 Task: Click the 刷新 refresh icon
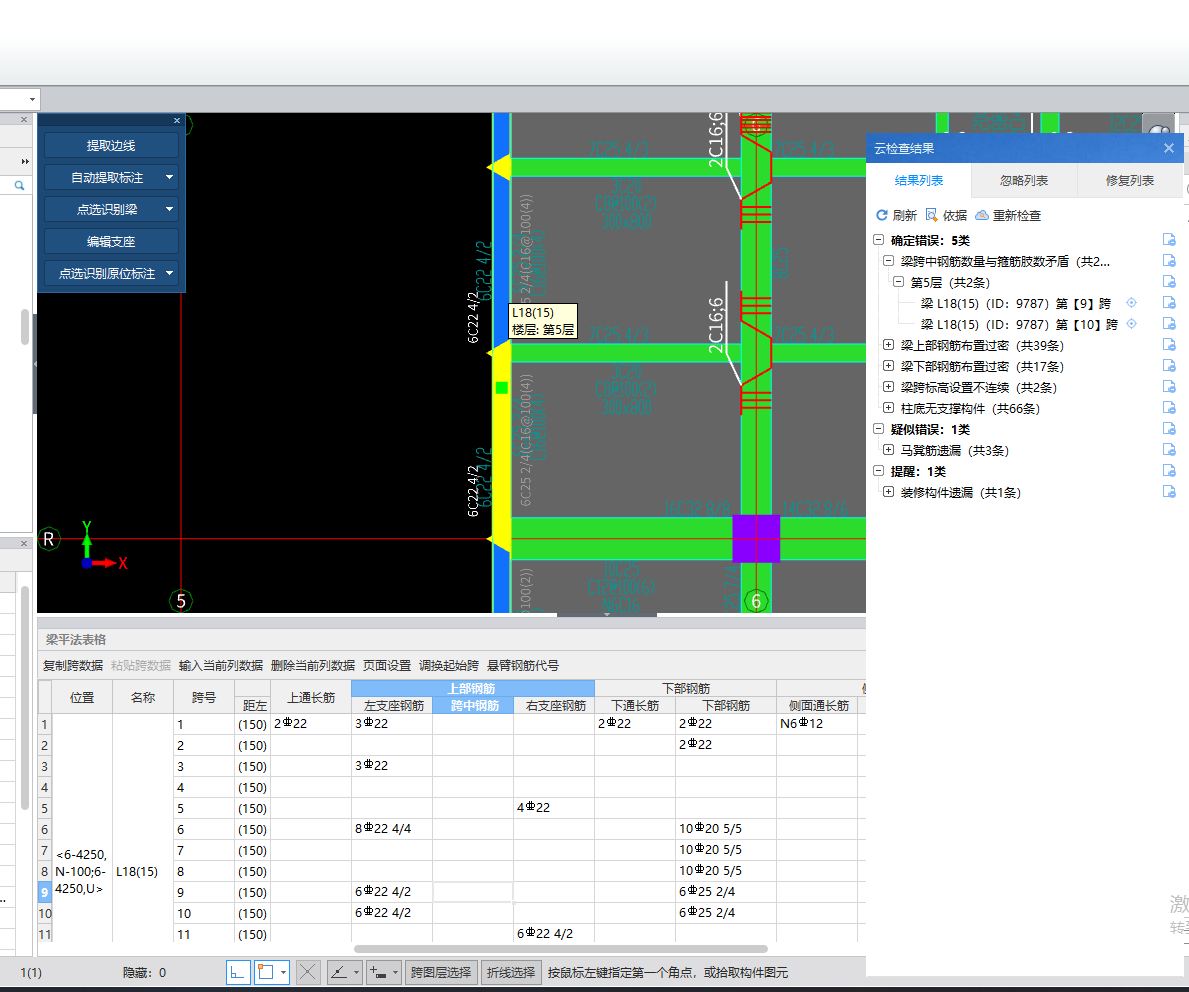click(x=881, y=215)
